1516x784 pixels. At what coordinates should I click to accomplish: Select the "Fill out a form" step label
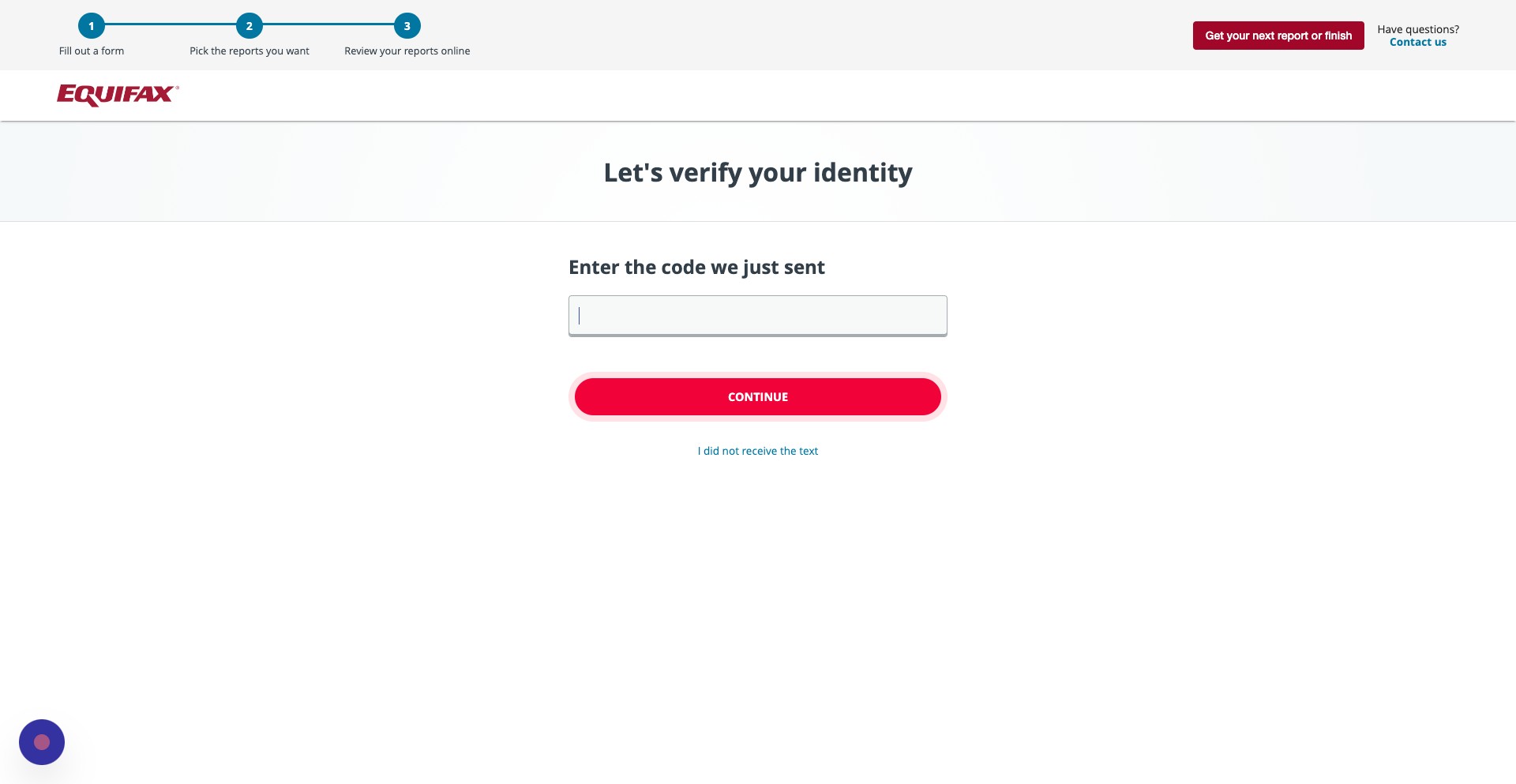pos(92,51)
